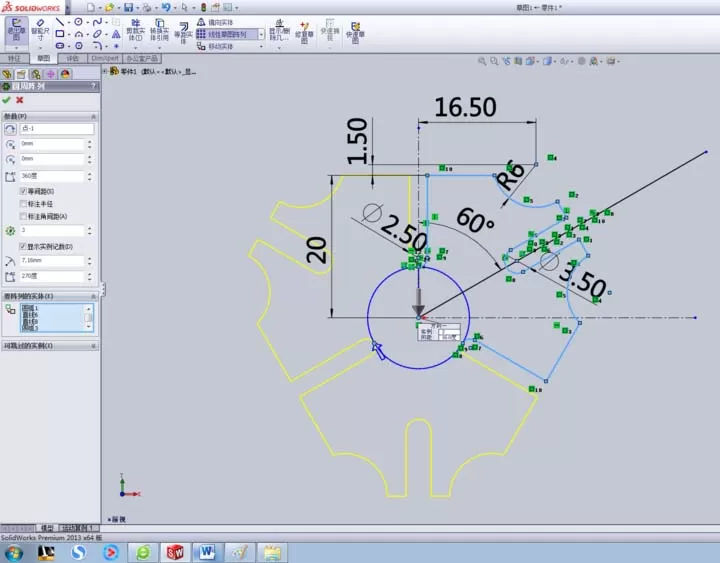Switch to the Motion Study 1 bottom tab

pos(78,528)
